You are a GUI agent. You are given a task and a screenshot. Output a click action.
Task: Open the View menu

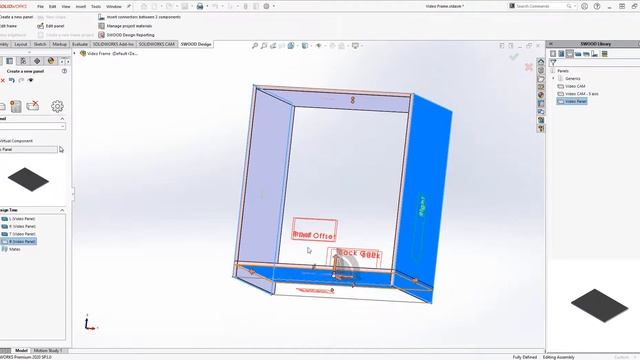pos(66,7)
